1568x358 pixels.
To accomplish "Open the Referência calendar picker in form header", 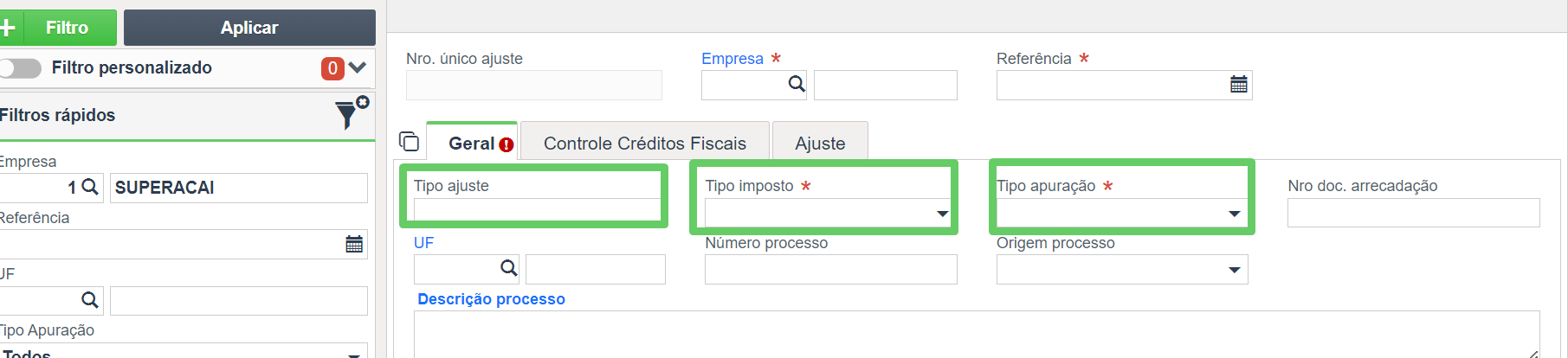I will 1239,84.
